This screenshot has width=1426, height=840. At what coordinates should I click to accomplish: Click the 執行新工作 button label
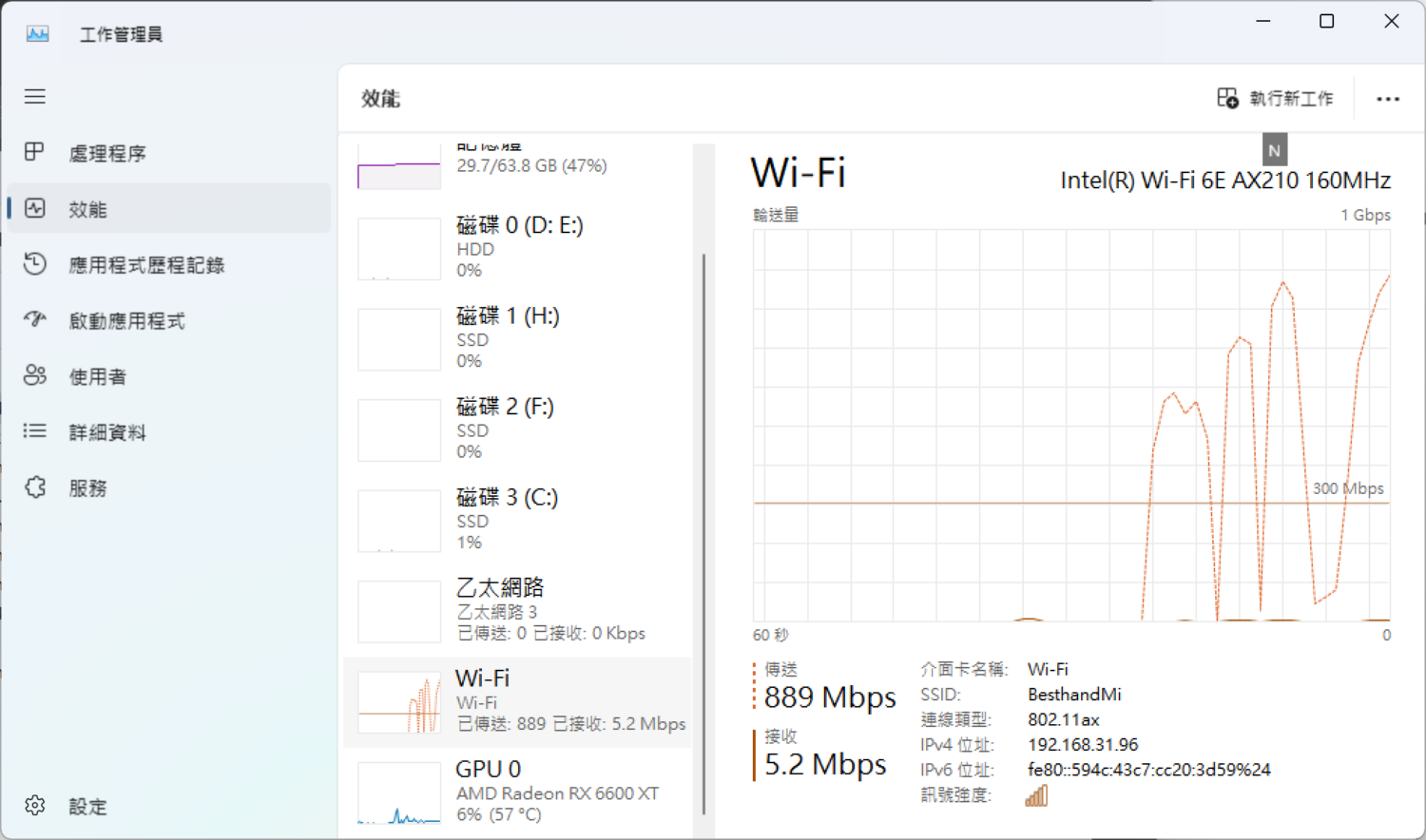click(x=1291, y=99)
